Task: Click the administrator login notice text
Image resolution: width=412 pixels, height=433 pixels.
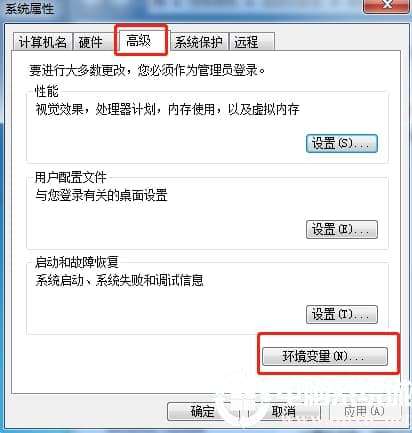Action: tap(147, 71)
